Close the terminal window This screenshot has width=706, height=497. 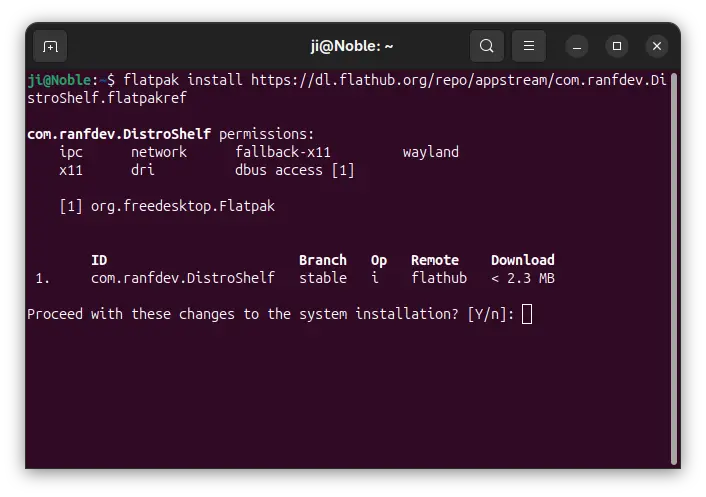(x=657, y=46)
